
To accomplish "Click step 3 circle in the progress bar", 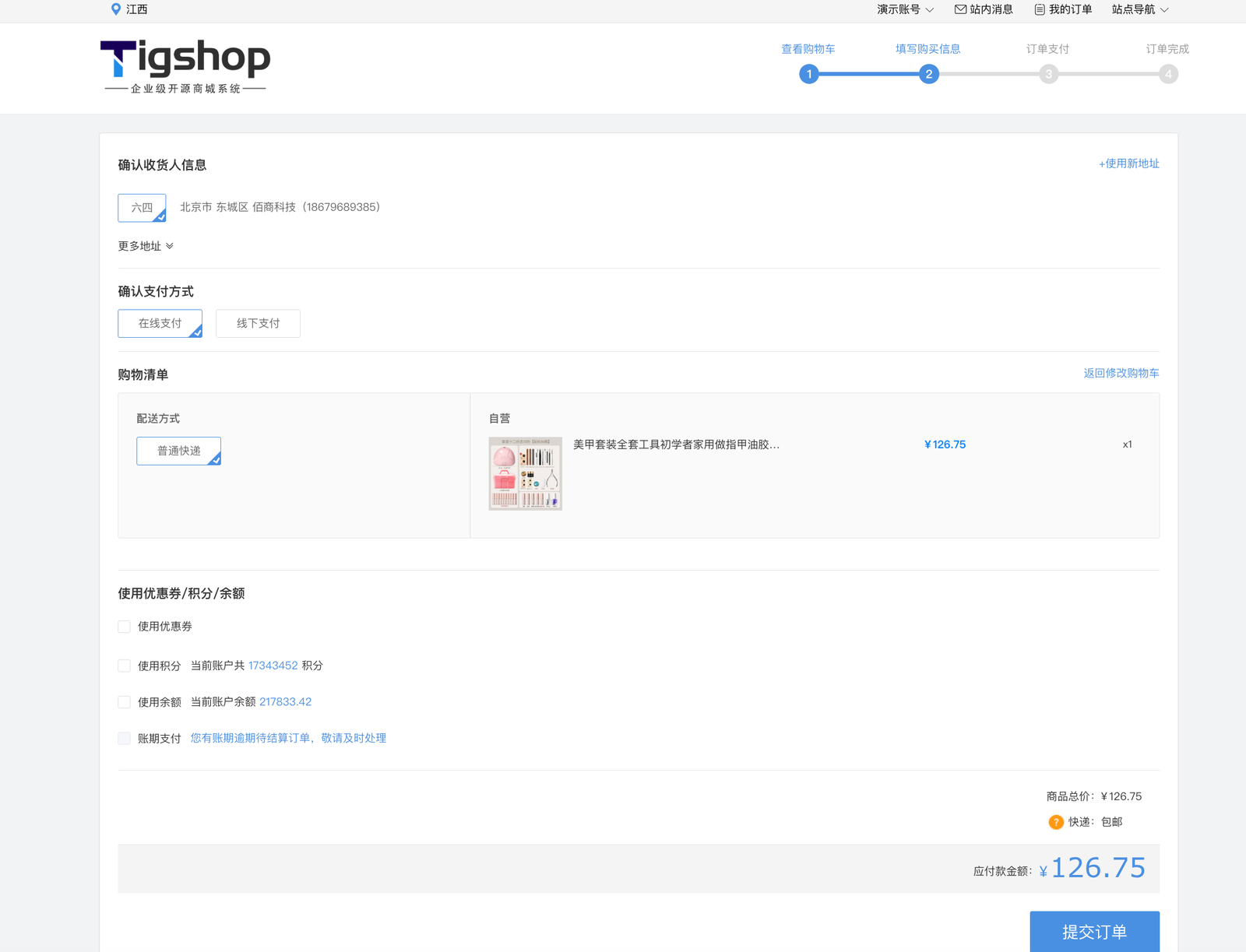I will [x=1048, y=75].
